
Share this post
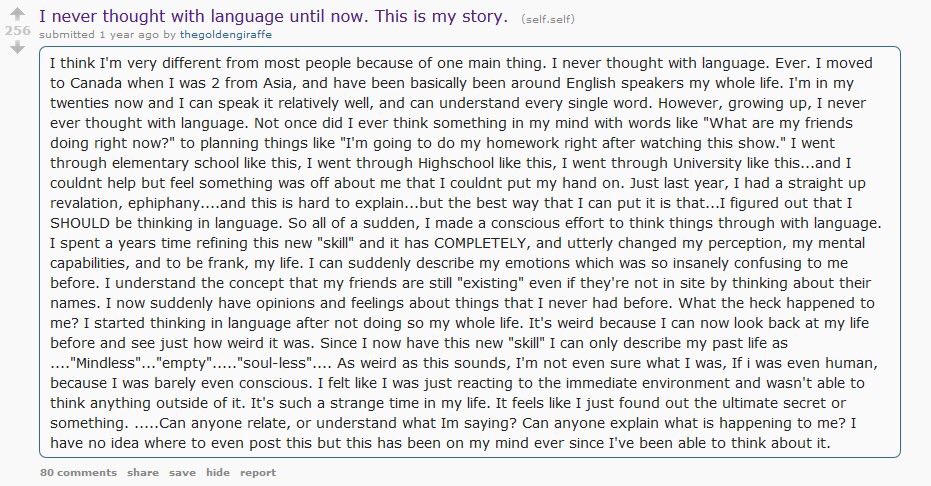point(143,472)
